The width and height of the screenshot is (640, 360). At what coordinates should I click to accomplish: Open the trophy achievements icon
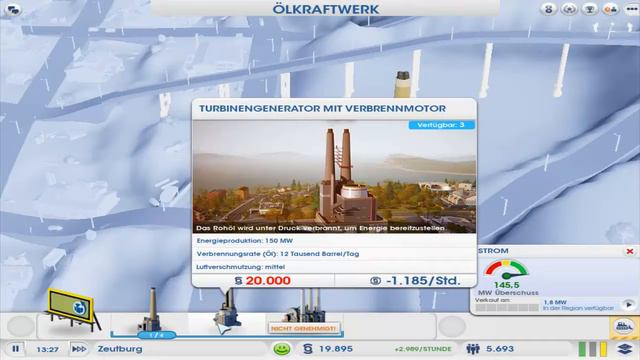point(589,9)
